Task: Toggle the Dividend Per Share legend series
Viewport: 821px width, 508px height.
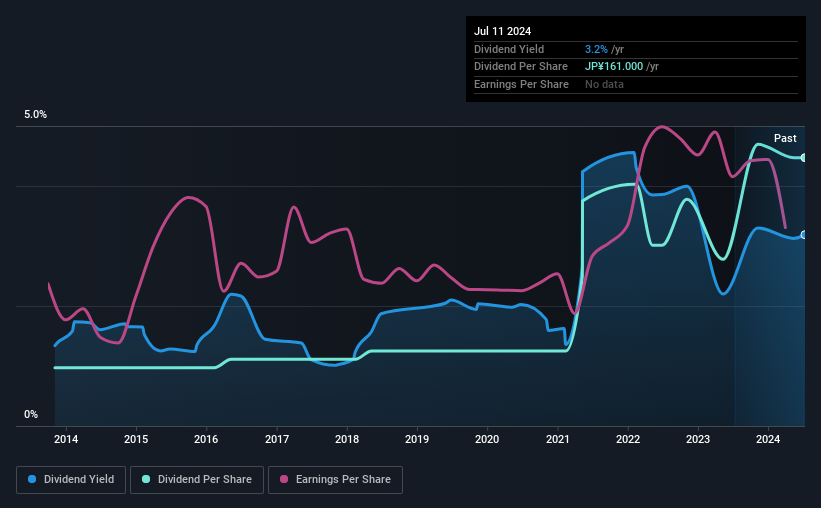Action: [198, 480]
